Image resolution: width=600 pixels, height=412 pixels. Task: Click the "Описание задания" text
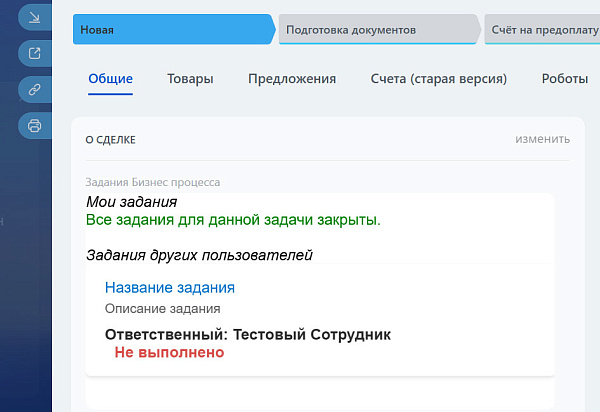pos(162,309)
